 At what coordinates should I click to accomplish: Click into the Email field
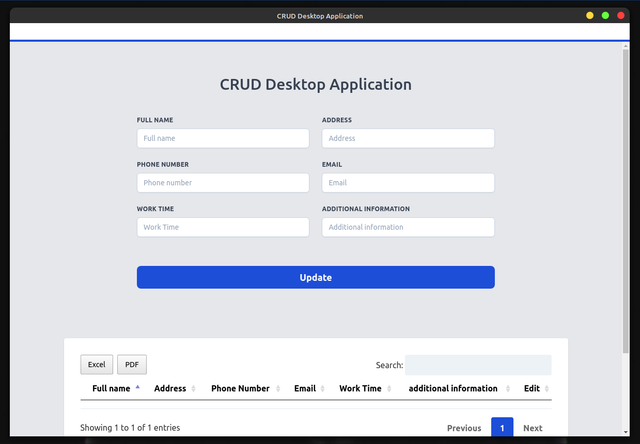(x=408, y=183)
